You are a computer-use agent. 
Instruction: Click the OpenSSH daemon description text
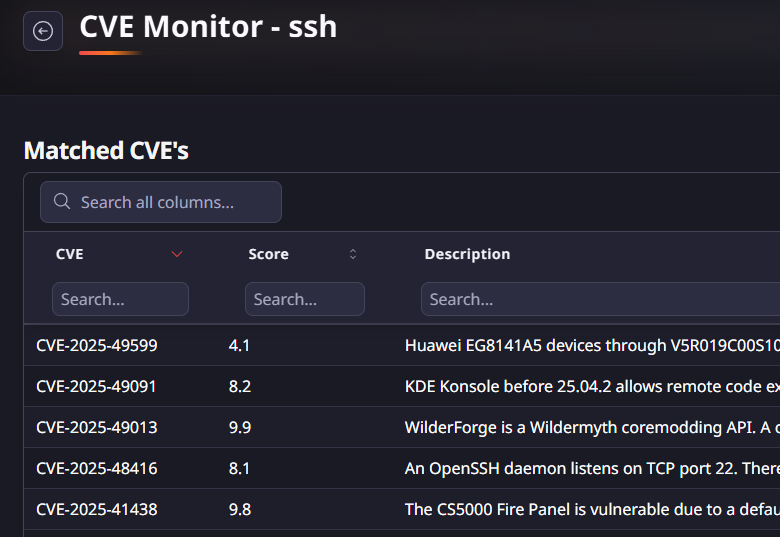[590, 468]
